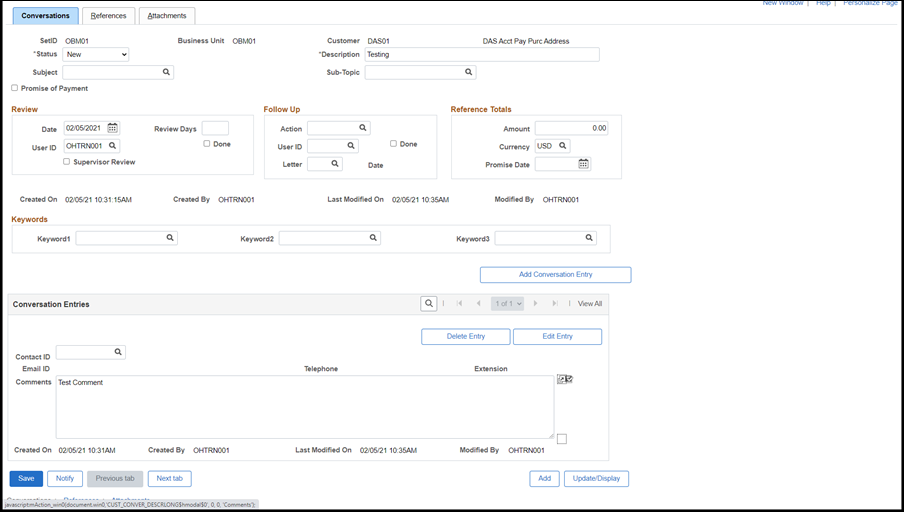This screenshot has width=904, height=512.
Task: Open the Review Date calendar picker
Action: pyautogui.click(x=112, y=128)
